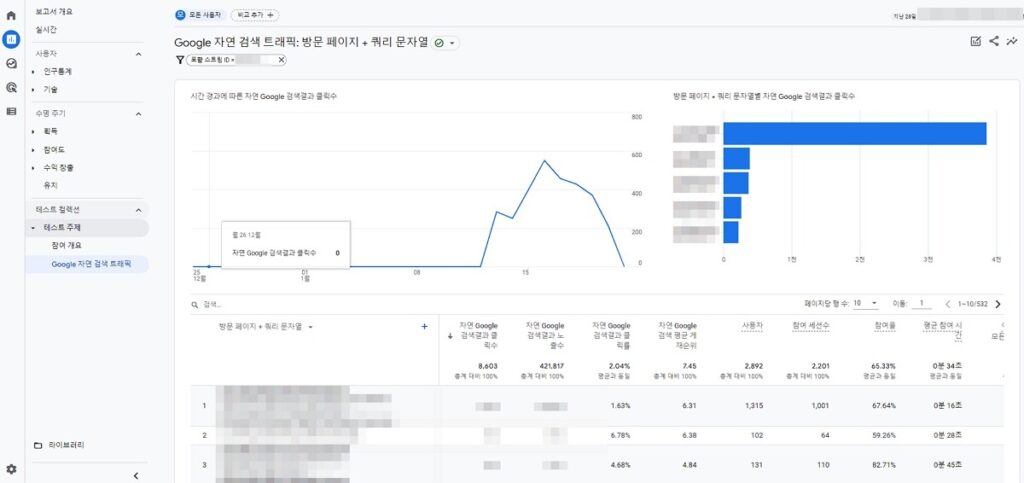Image resolution: width=1024 pixels, height=483 pixels.
Task: Expand the 인구통계 tree item
Action: coord(33,72)
